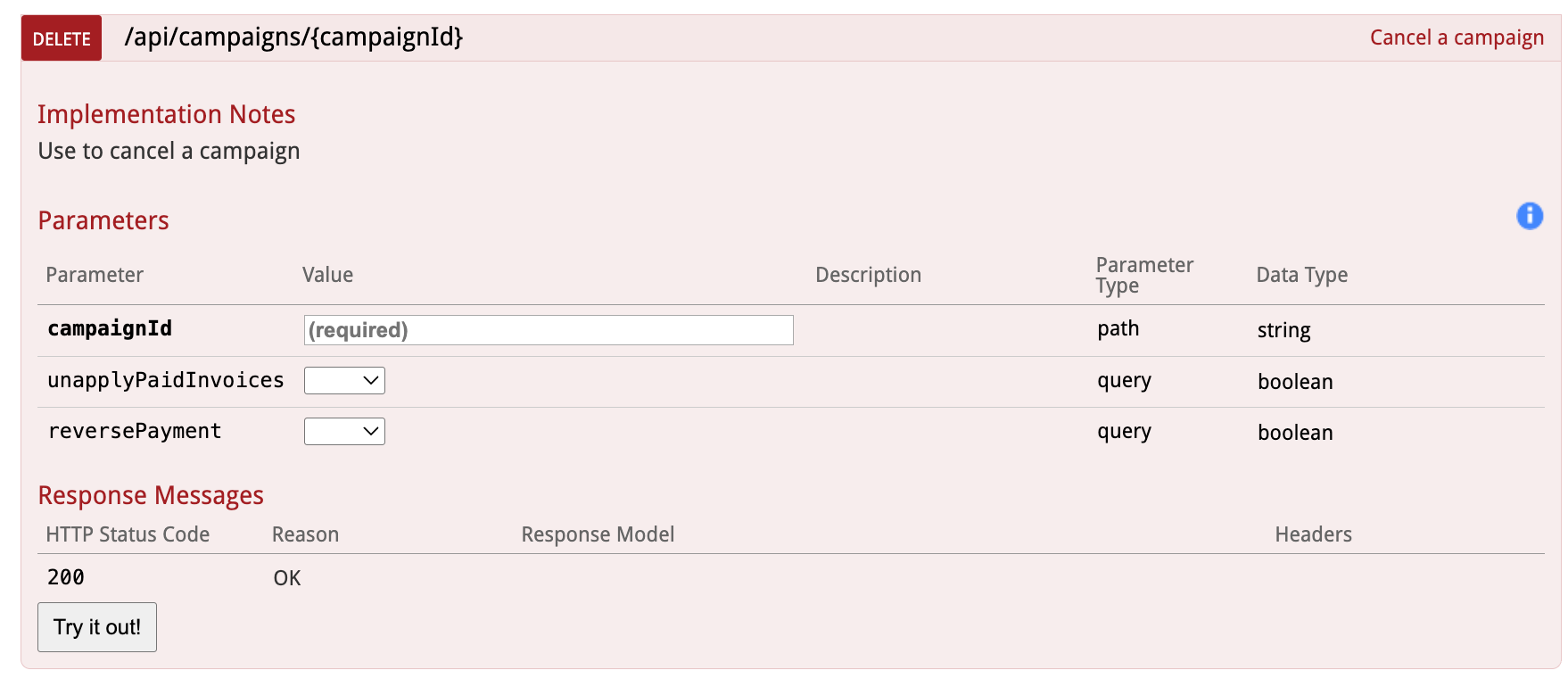This screenshot has width=1568, height=687.
Task: Open the unapplyPaidInvoices dropdown
Action: (344, 380)
